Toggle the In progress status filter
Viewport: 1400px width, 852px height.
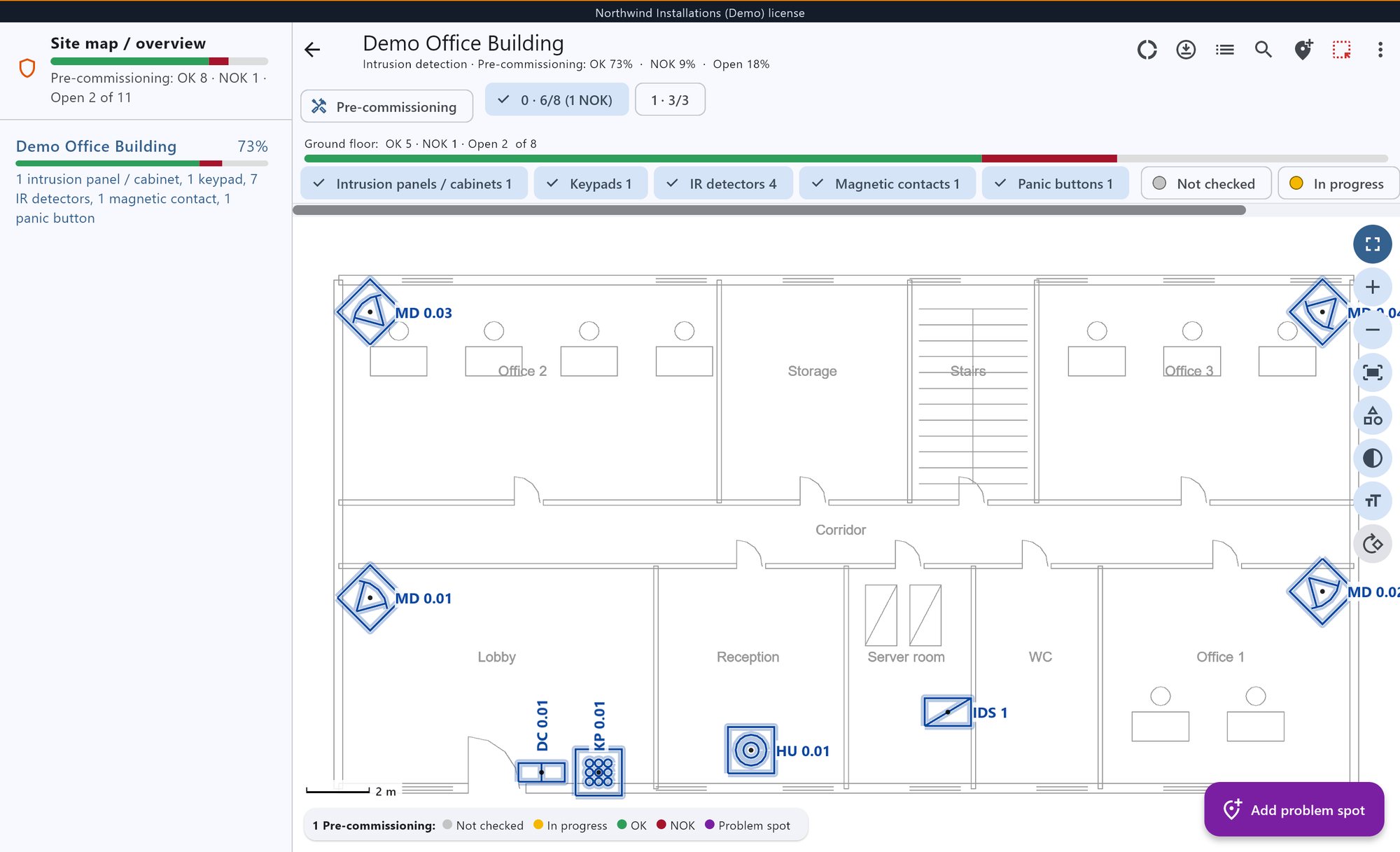pos(1338,183)
